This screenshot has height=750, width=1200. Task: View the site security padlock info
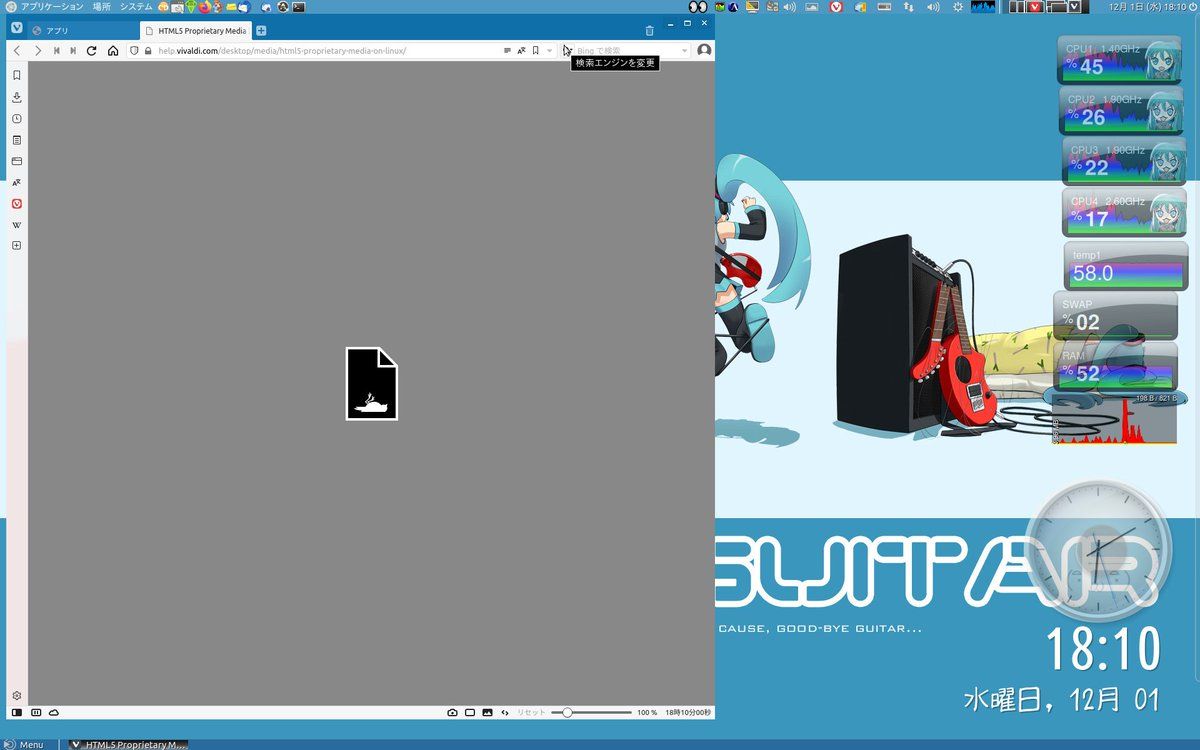[x=148, y=50]
